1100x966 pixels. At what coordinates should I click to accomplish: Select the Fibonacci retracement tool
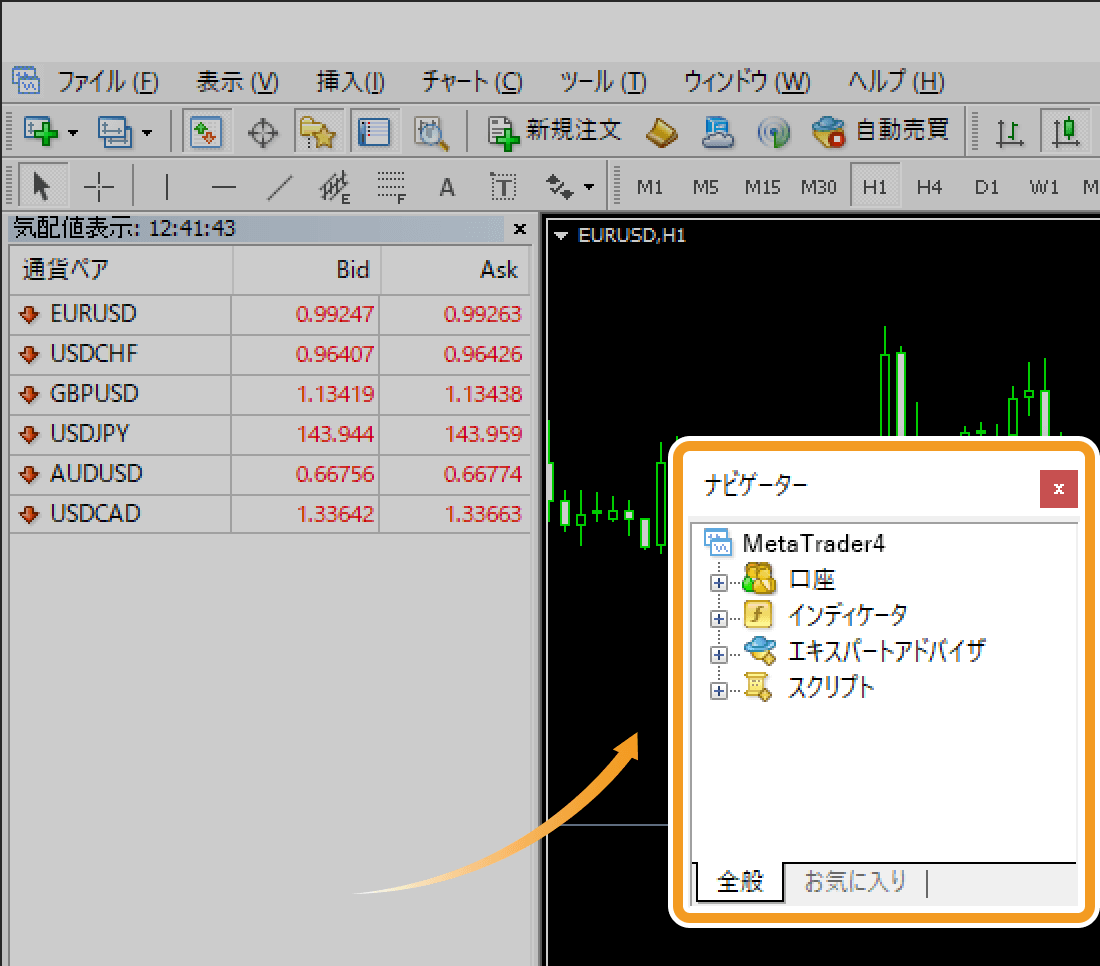pos(391,186)
